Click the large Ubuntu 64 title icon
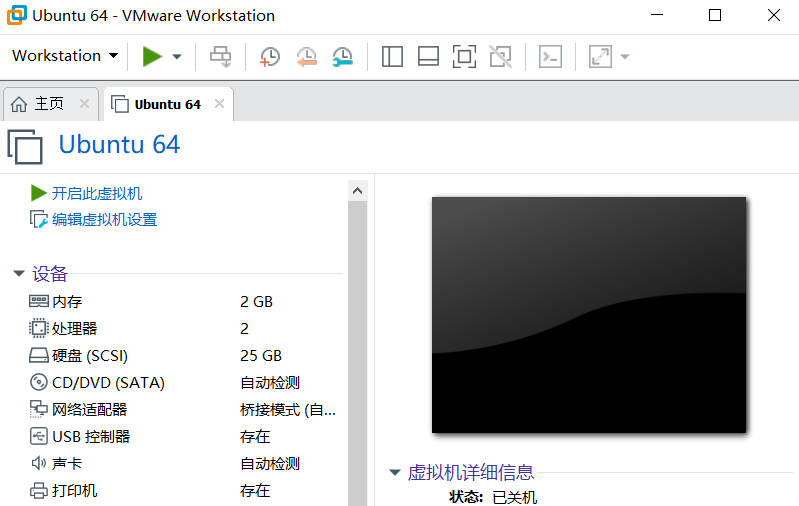 point(25,147)
